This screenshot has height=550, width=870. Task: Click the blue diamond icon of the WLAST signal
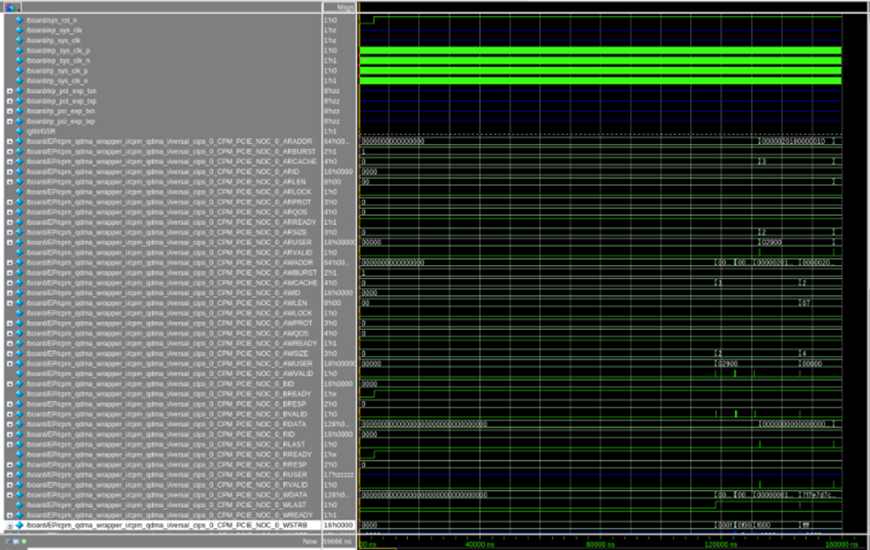19,505
